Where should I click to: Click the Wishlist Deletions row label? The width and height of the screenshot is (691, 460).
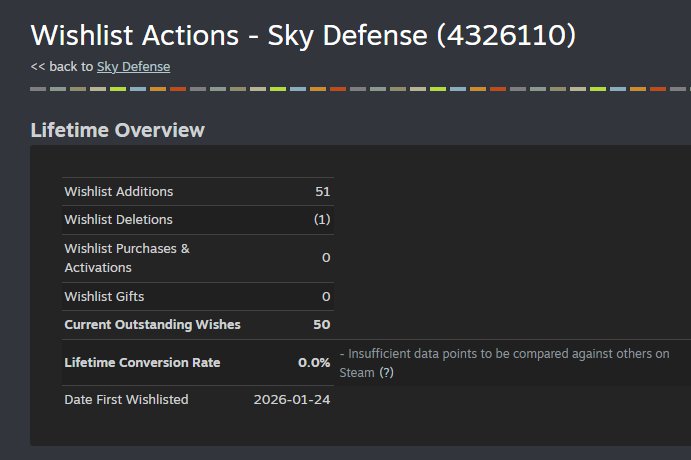(119, 219)
